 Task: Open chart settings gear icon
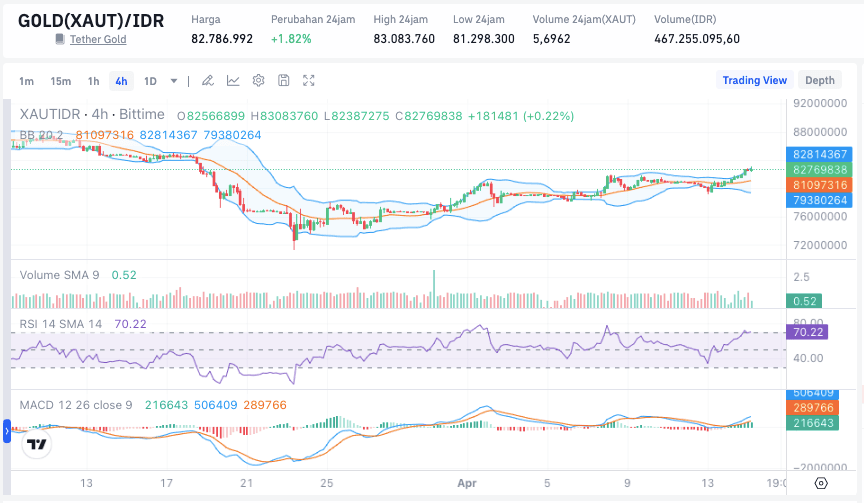pos(258,81)
